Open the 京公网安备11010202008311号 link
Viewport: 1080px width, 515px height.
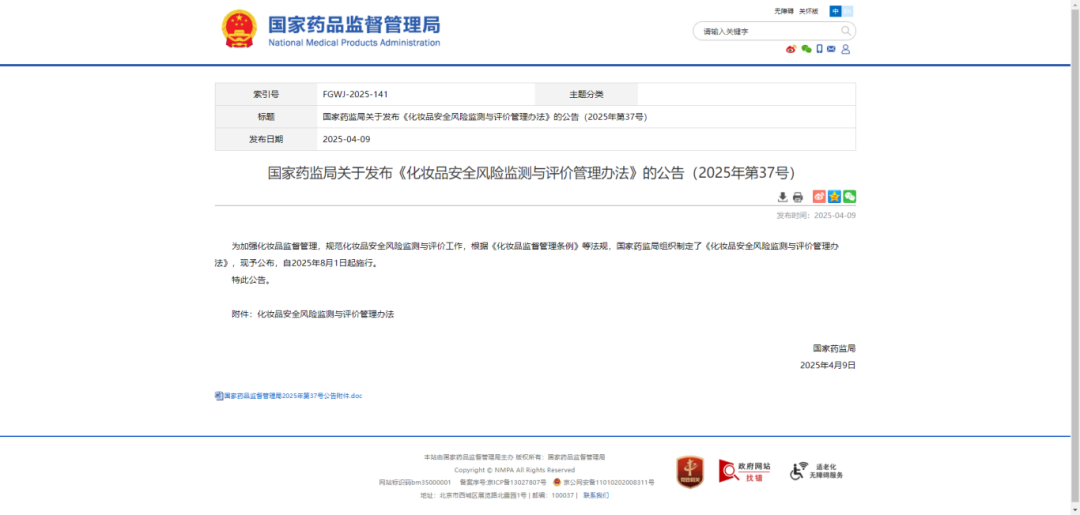[x=609, y=483]
